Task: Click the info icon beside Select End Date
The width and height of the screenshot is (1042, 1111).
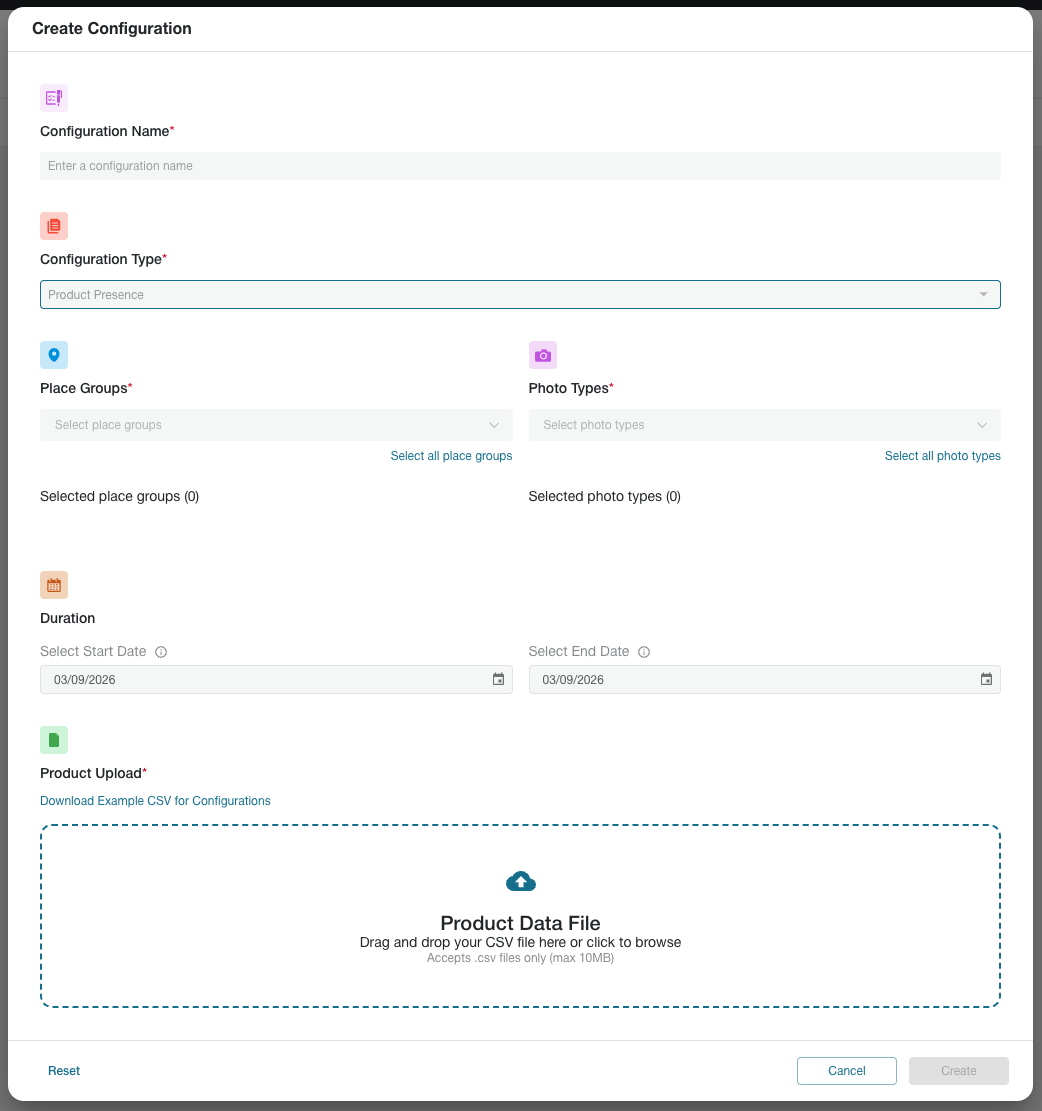Action: pyautogui.click(x=644, y=652)
